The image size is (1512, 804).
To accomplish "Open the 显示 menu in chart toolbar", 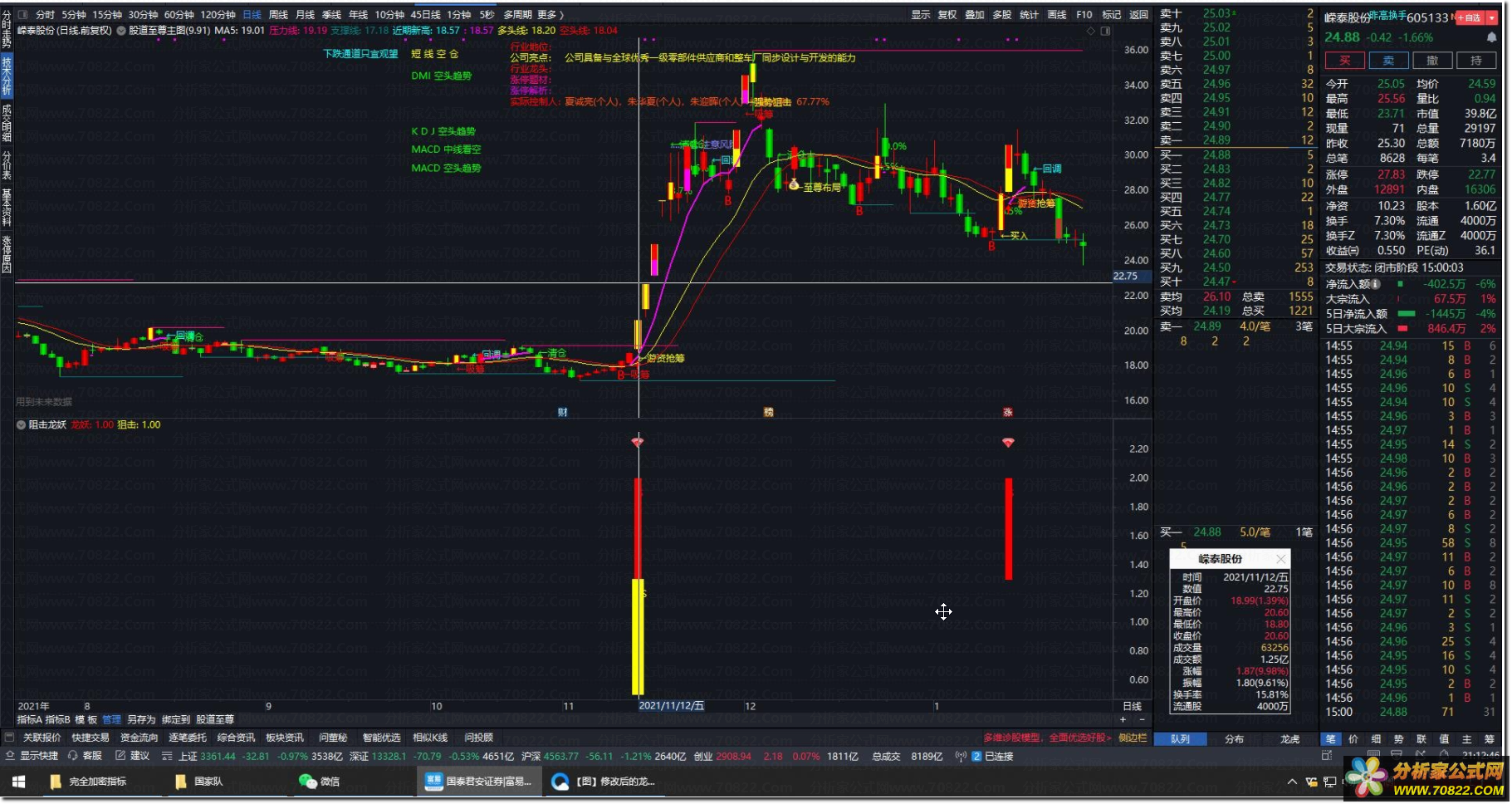I will pyautogui.click(x=921, y=15).
